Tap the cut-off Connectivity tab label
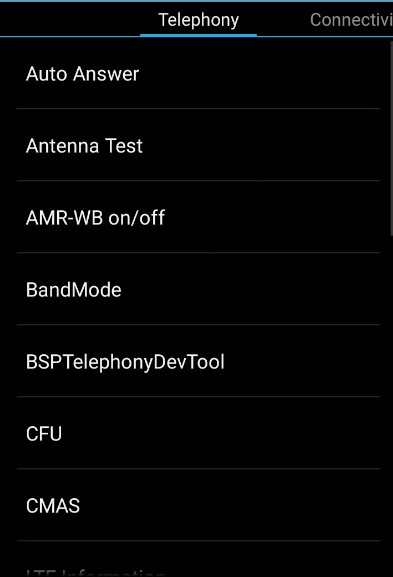This screenshot has height=577, width=393. pyautogui.click(x=351, y=20)
